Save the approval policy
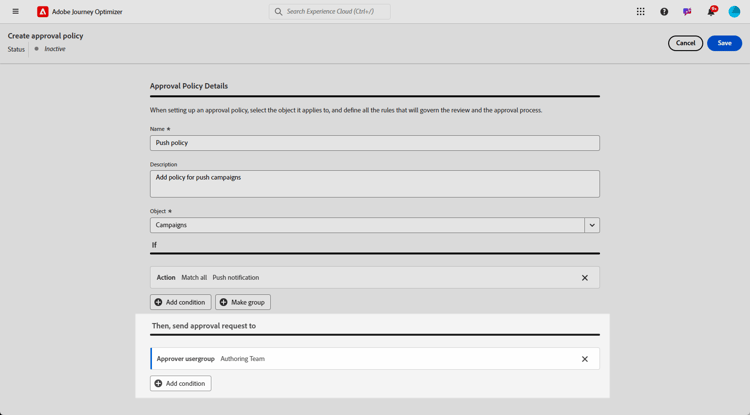 click(x=724, y=43)
